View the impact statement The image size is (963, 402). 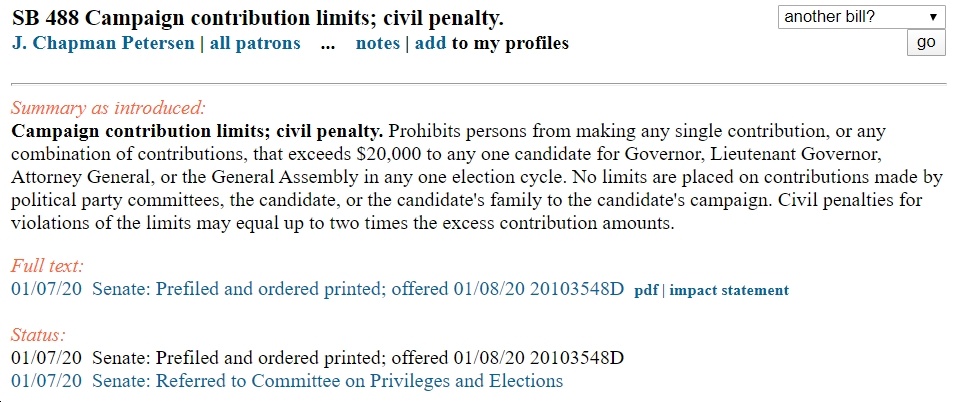[729, 290]
